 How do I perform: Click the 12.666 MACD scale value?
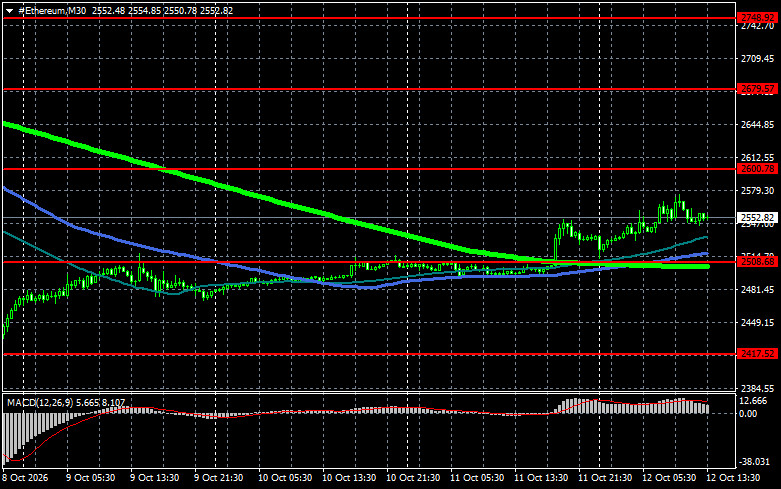point(754,401)
